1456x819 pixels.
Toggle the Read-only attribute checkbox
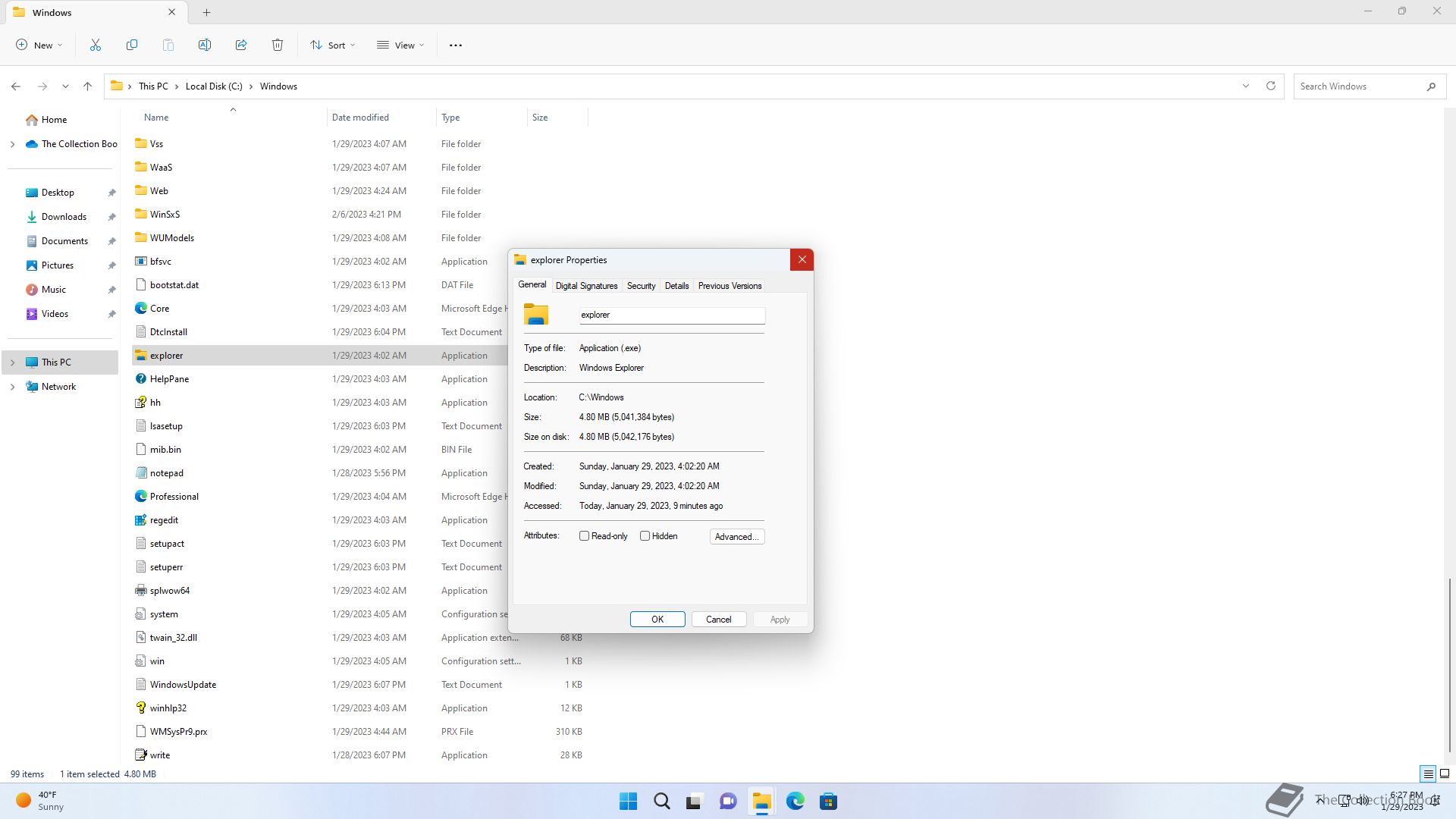pyautogui.click(x=584, y=536)
